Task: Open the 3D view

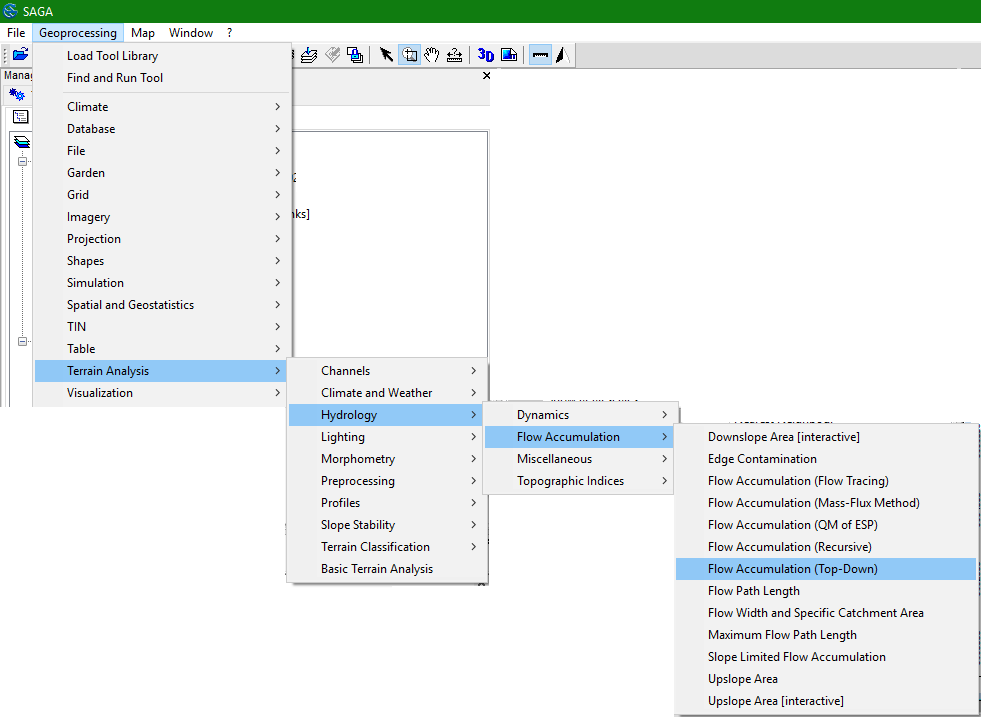Action: click(x=485, y=55)
